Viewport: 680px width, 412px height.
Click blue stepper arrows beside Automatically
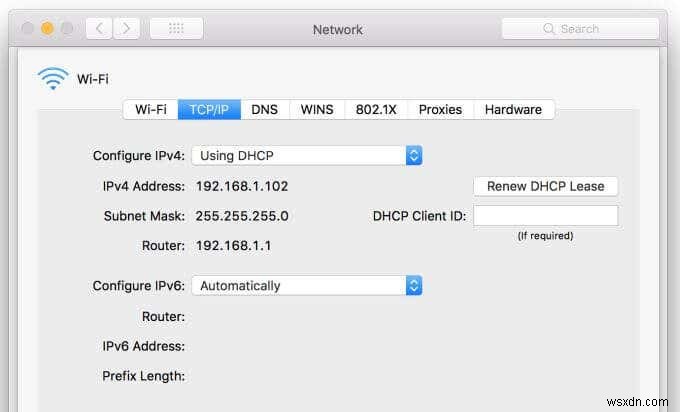(414, 285)
